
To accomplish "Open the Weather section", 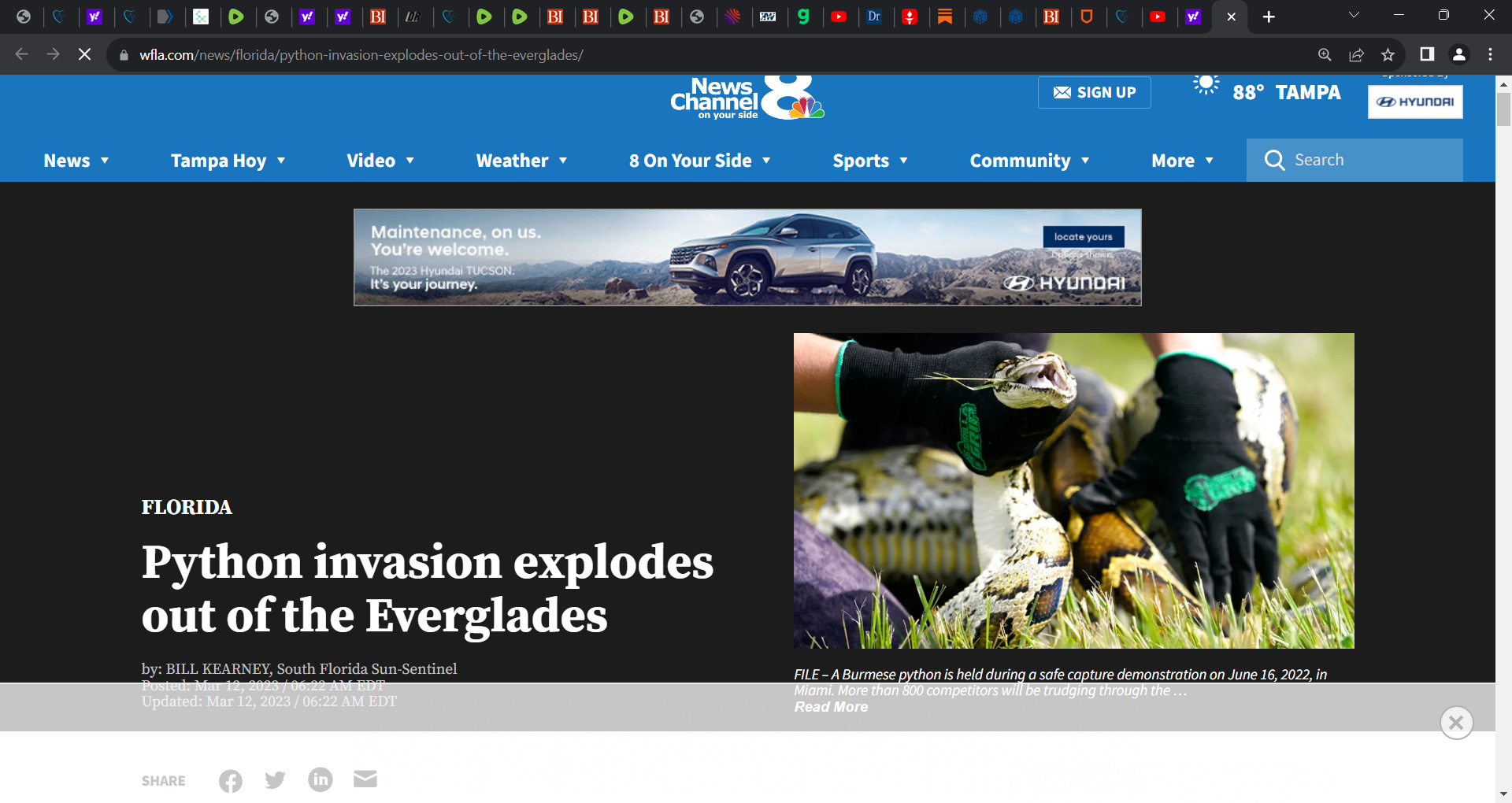I will point(512,161).
